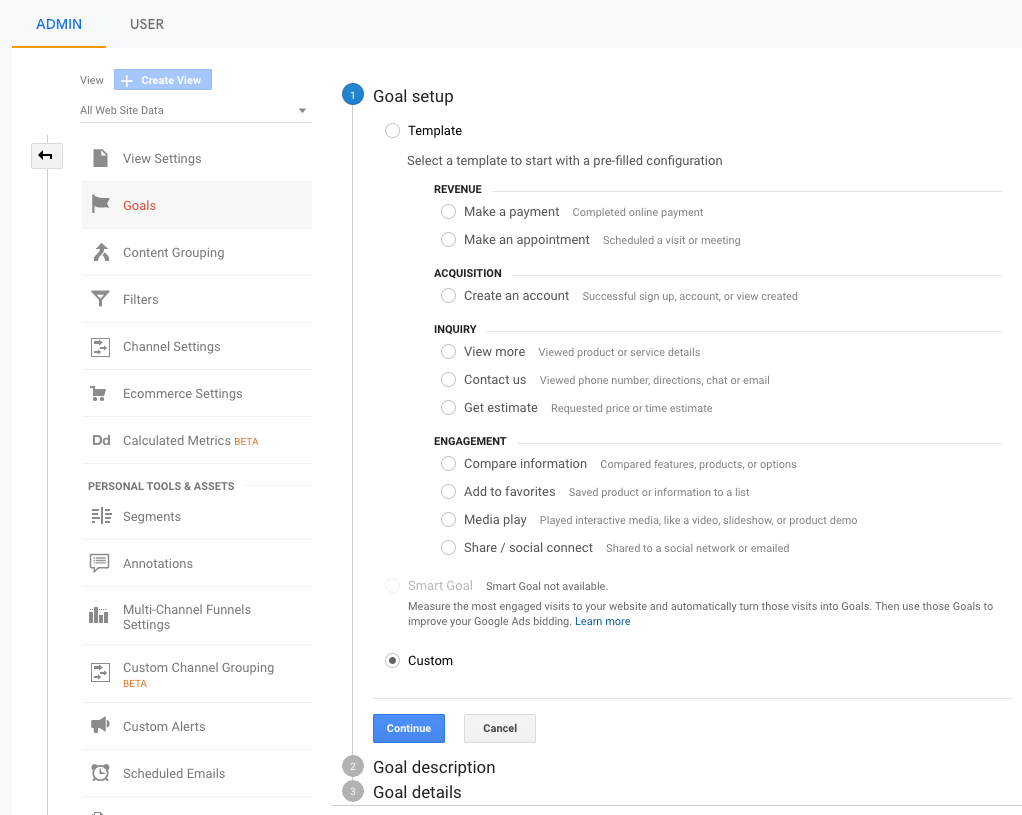
Task: Choose the Get estimate radio button
Action: [448, 408]
